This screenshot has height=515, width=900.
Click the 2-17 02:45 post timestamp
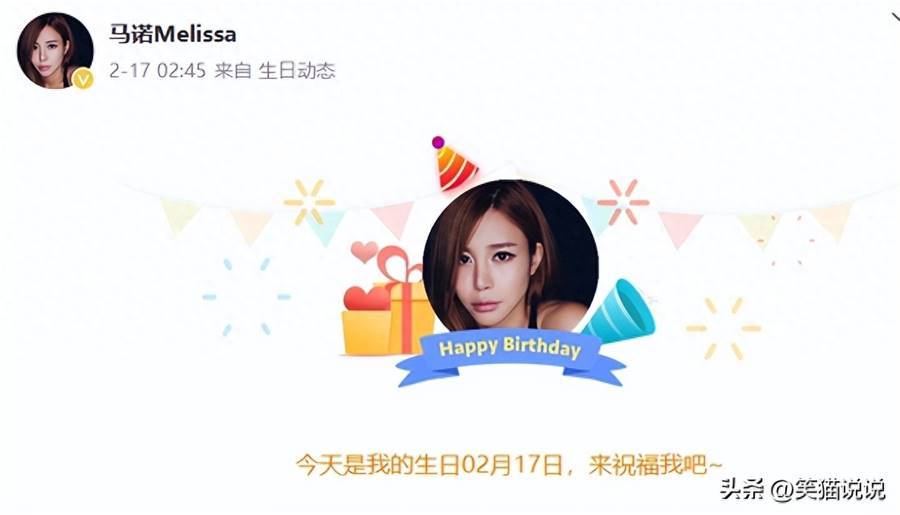click(157, 71)
